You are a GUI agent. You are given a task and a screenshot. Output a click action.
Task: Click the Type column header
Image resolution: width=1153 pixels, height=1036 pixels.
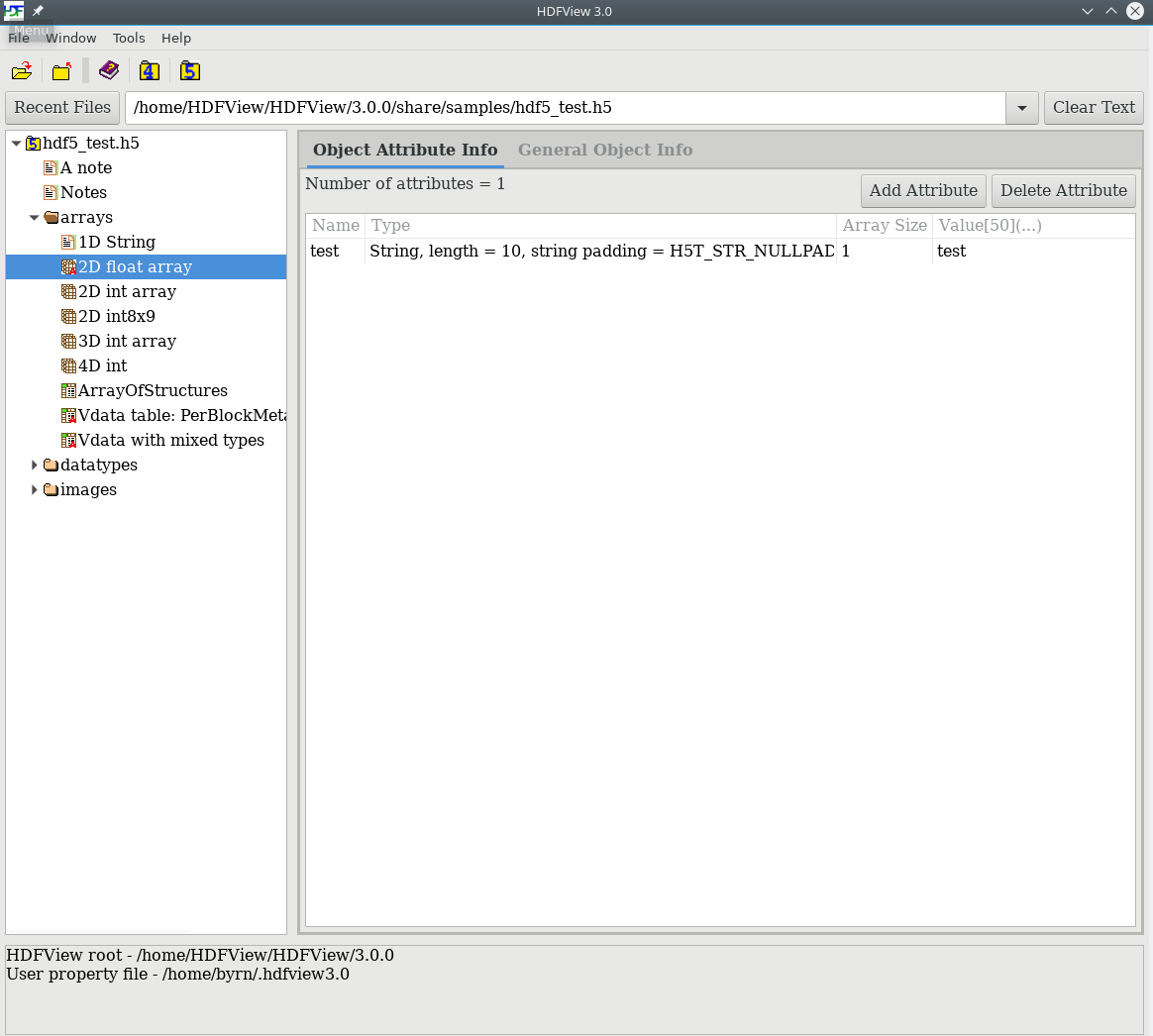600,226
